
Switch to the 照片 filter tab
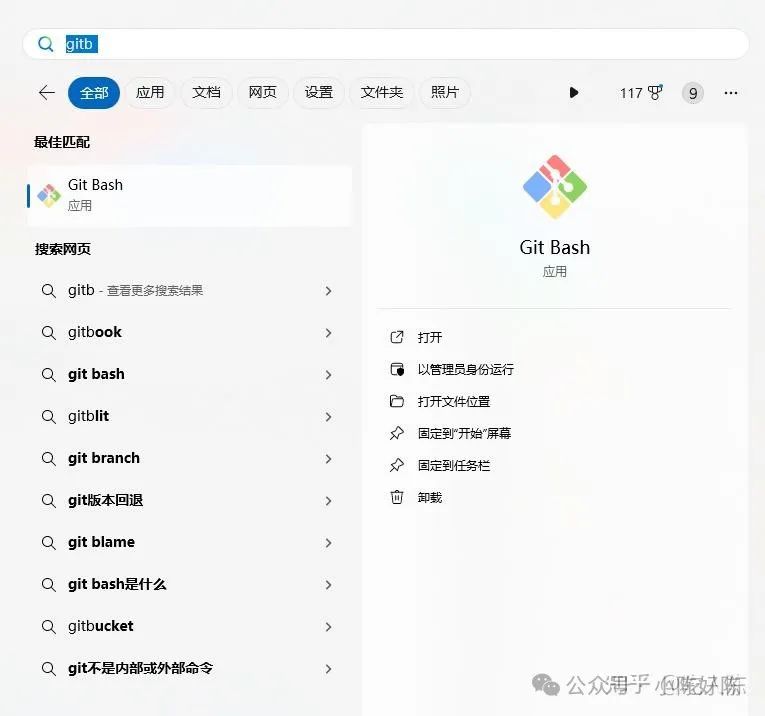pos(444,93)
